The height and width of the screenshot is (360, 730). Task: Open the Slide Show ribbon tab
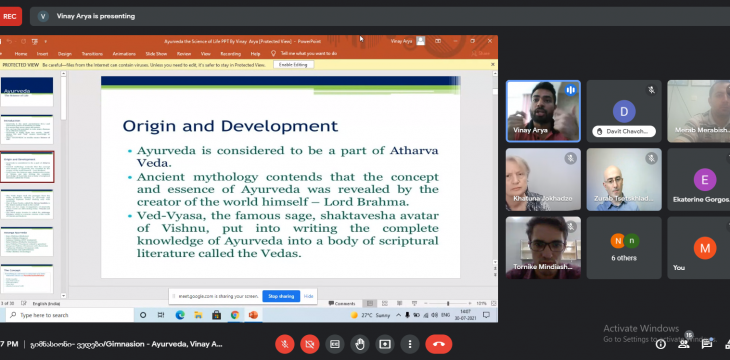point(156,54)
